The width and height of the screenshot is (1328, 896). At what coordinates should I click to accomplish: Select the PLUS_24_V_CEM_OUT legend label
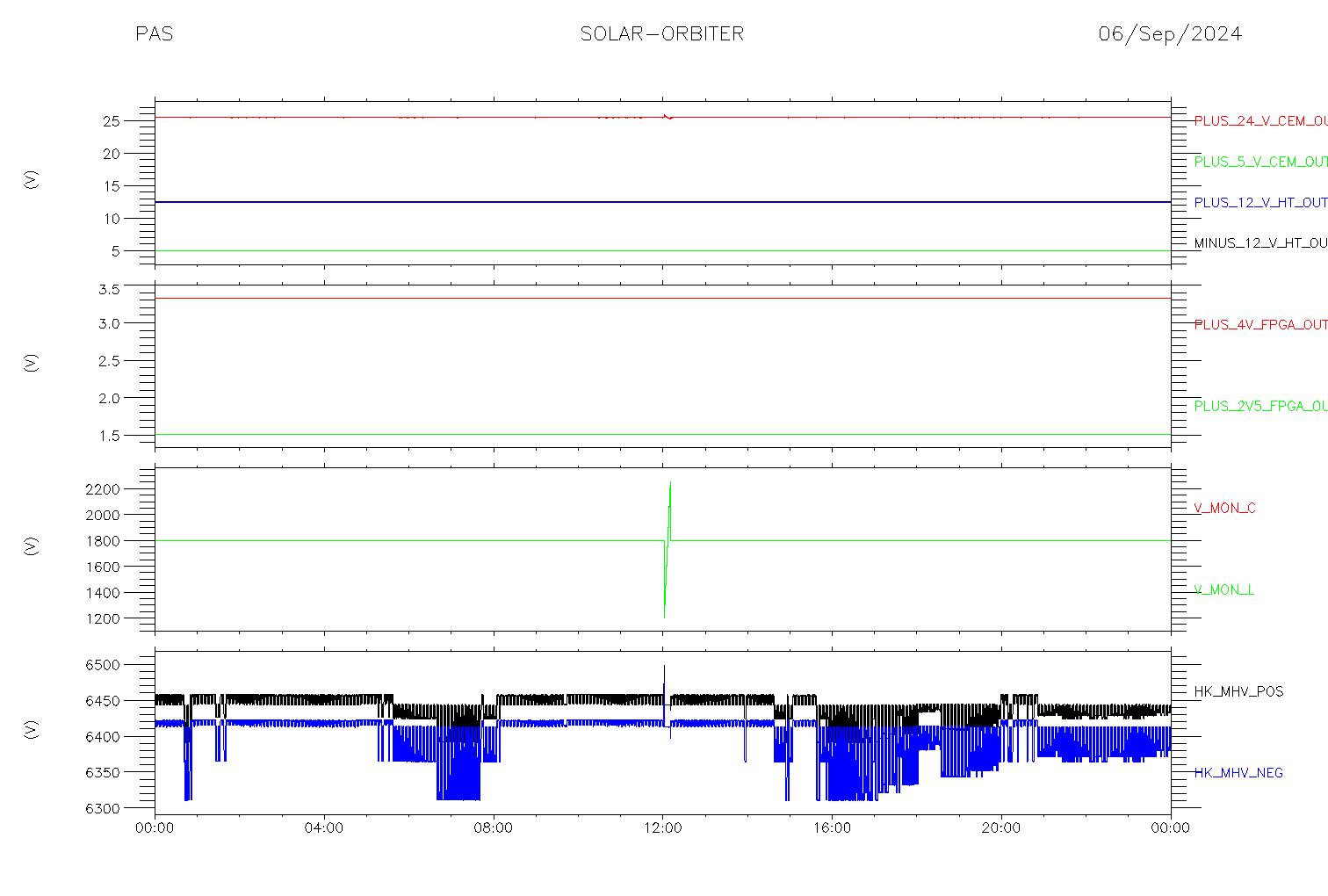tap(1260, 121)
